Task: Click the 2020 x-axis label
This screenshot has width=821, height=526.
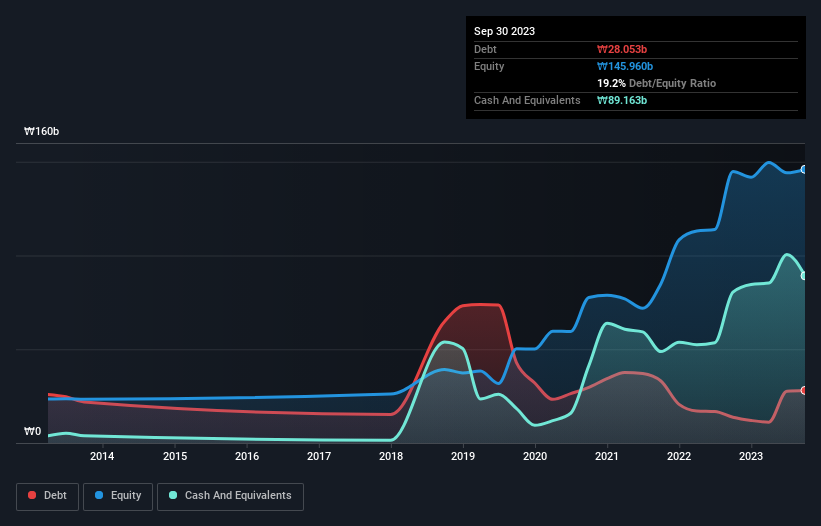Action: [x=535, y=456]
